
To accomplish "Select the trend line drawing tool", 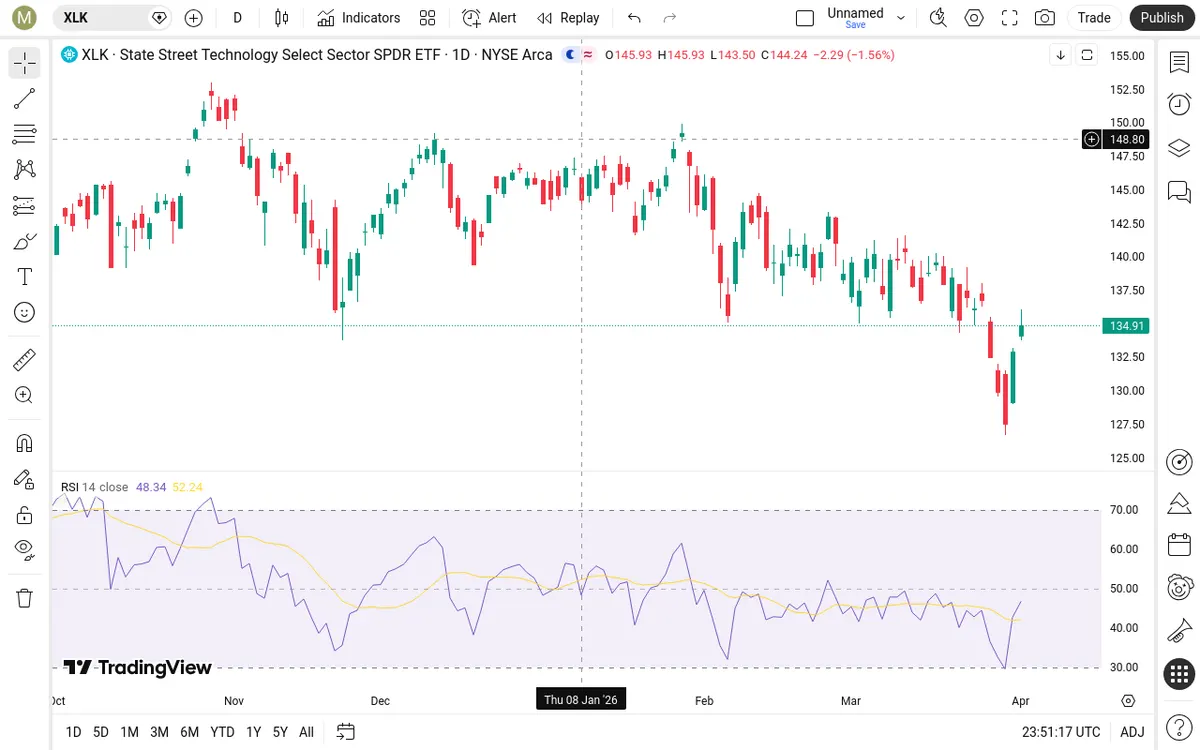I will (x=25, y=98).
